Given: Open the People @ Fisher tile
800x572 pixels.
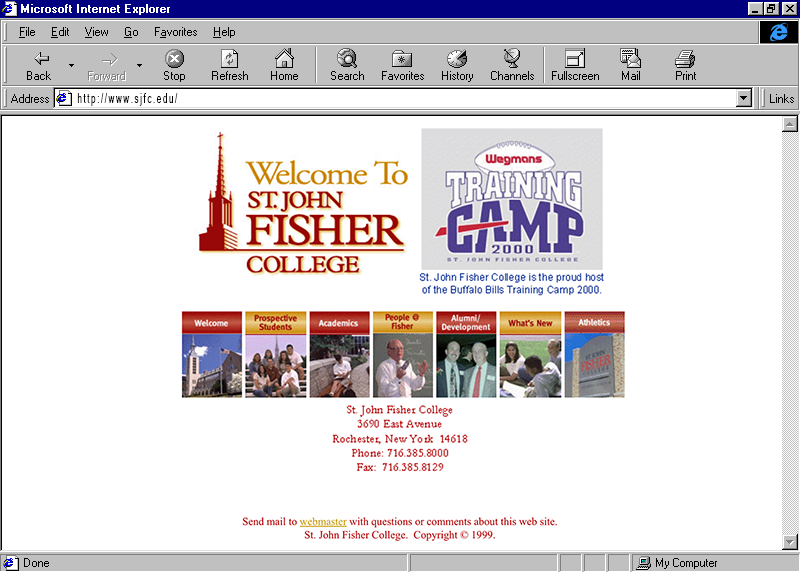Looking at the screenshot, I should point(403,354).
